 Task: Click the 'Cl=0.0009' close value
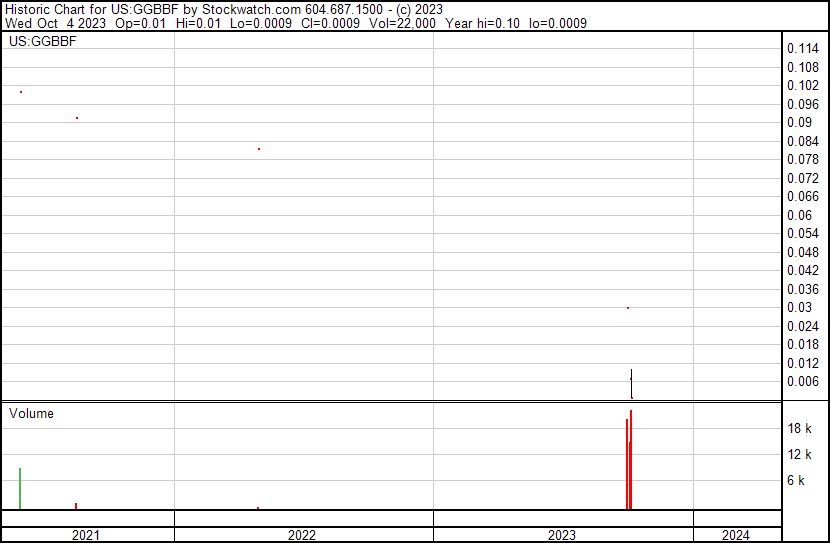[330, 23]
